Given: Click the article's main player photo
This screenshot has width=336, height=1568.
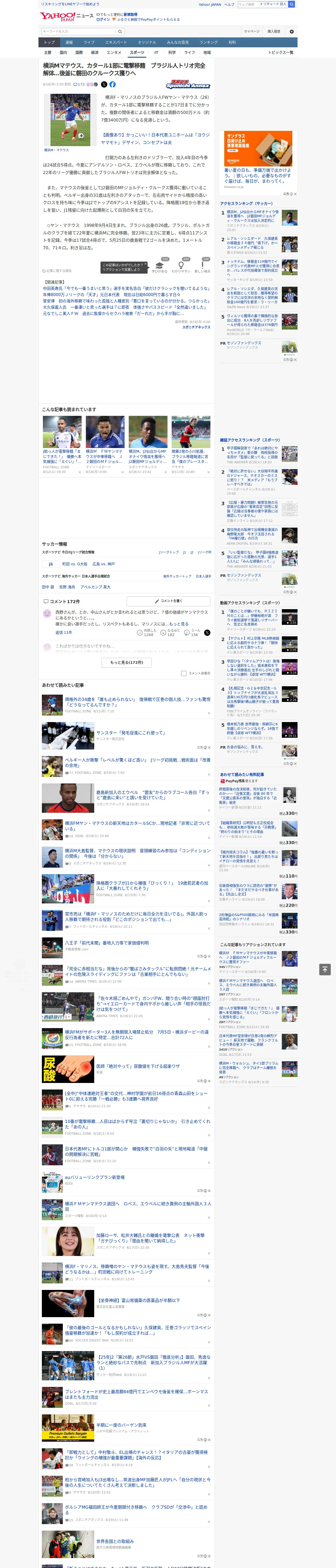Looking at the screenshot, I should click(x=70, y=119).
